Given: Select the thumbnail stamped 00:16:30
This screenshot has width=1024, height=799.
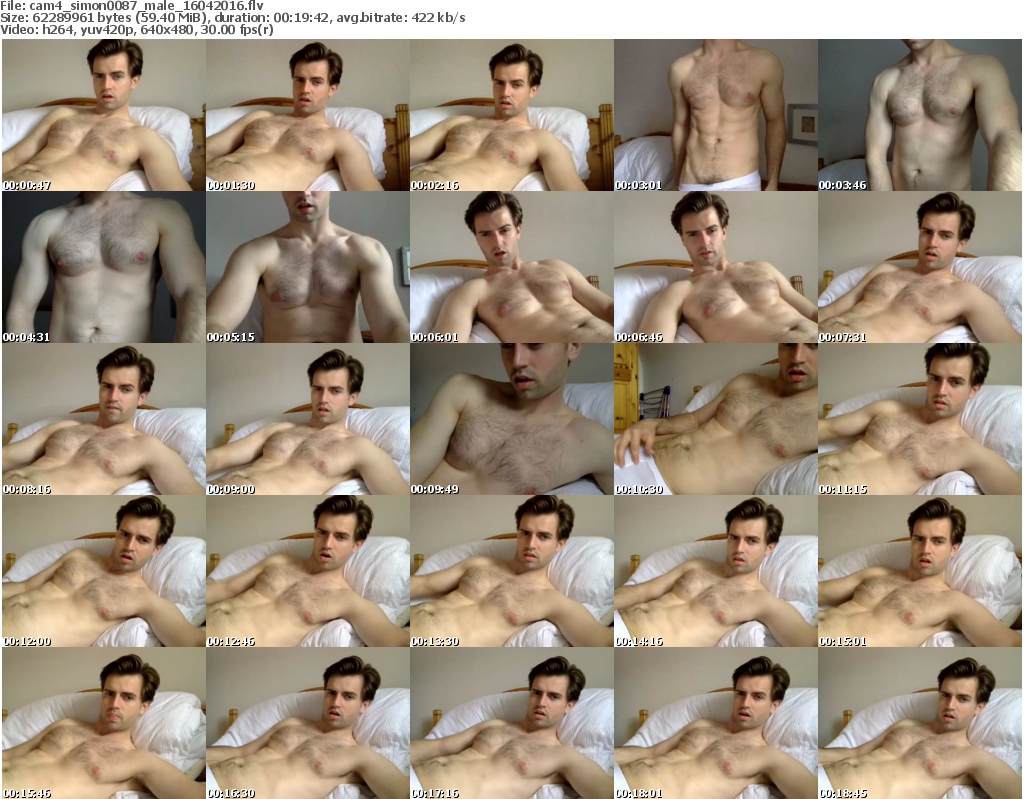Looking at the screenshot, I should [x=308, y=724].
